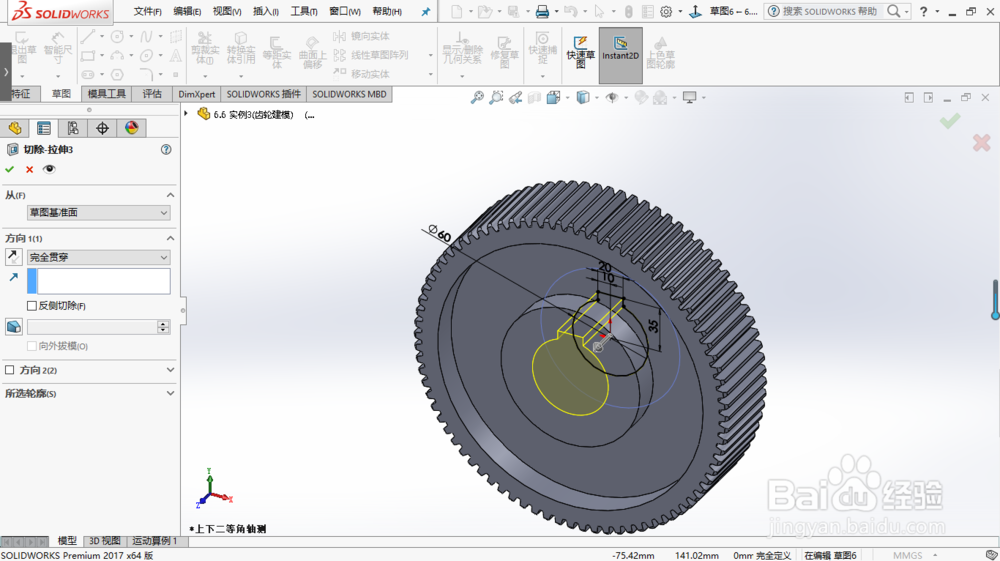This screenshot has height=561, width=1000.
Task: Click the Print icon in title toolbar
Action: pos(542,11)
